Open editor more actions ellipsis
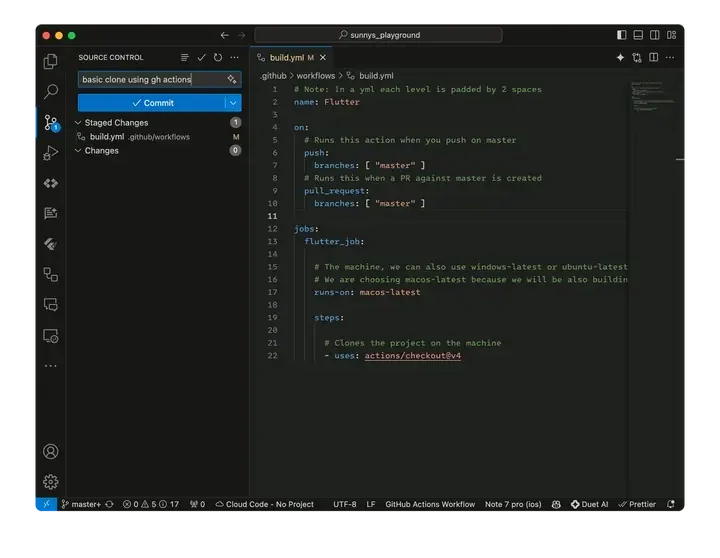Viewport: 720px width, 558px height. (670, 57)
